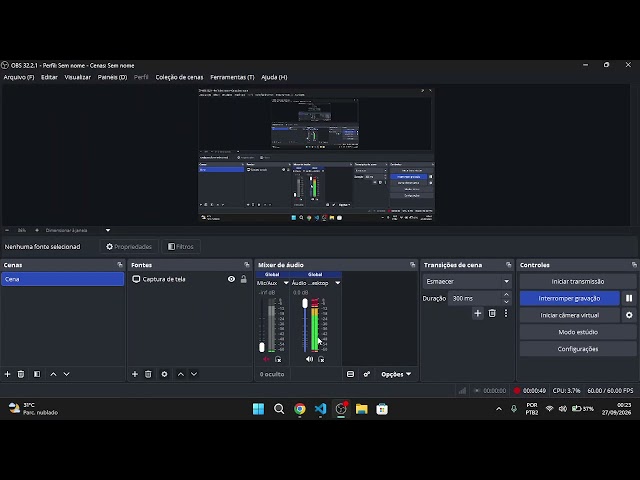Screen dimensions: 640x480
Task: Zoom in the preview with plus icon
Action: [37, 230]
